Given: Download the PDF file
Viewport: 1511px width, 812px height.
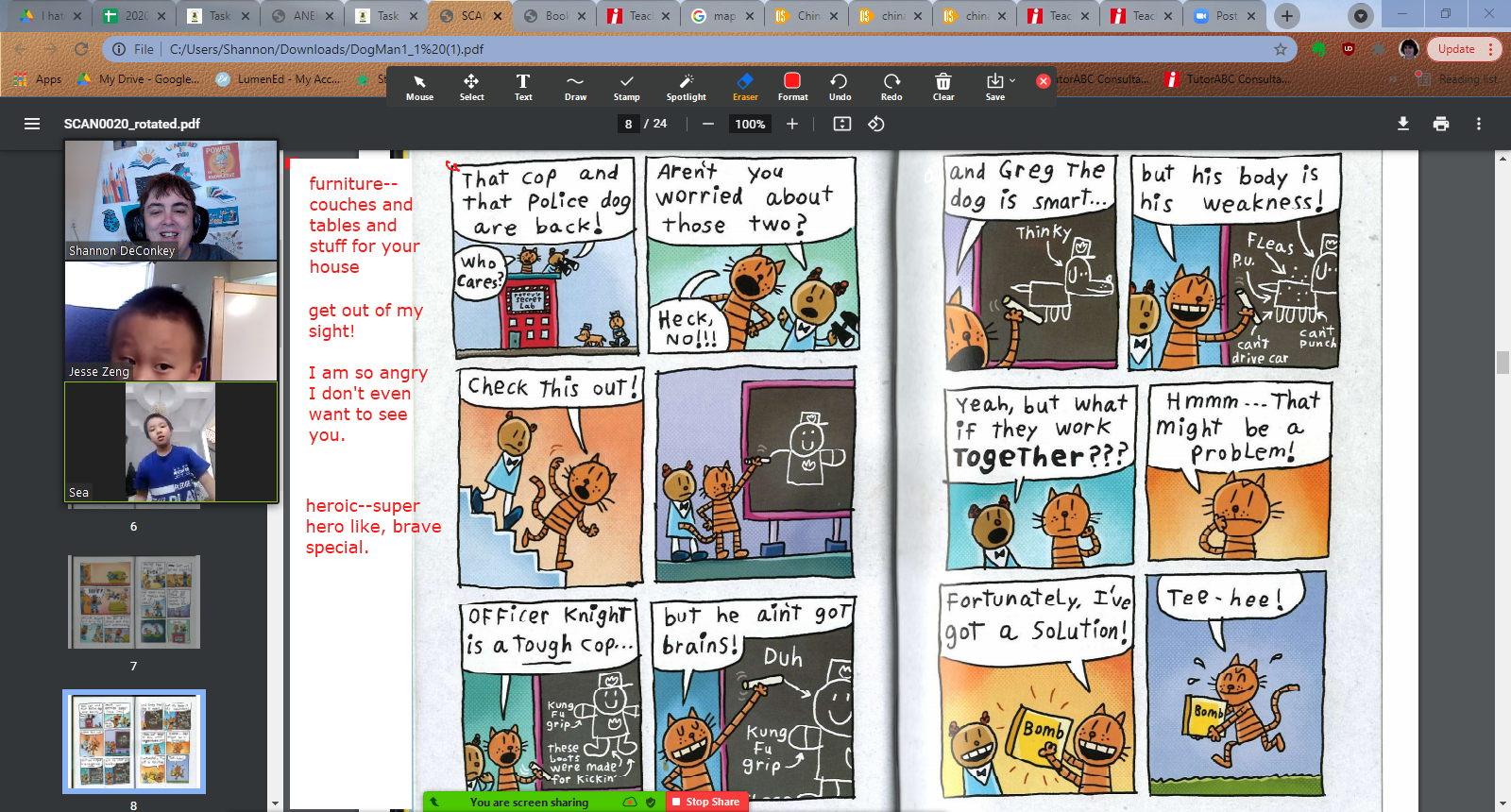Looking at the screenshot, I should [1403, 124].
